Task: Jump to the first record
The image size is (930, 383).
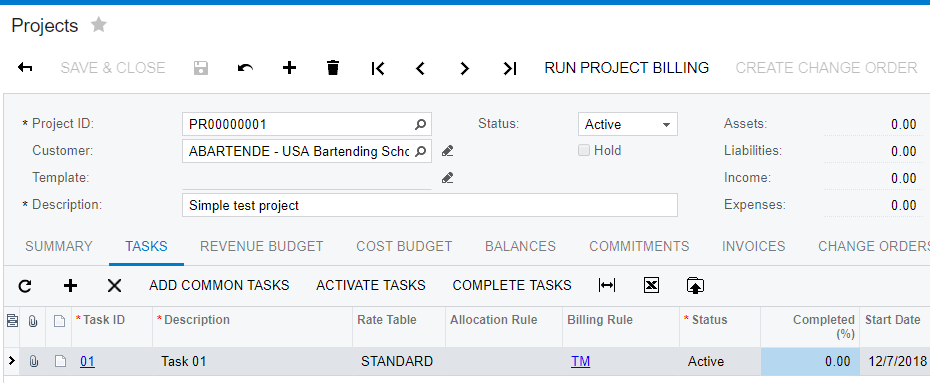Action: click(x=377, y=68)
